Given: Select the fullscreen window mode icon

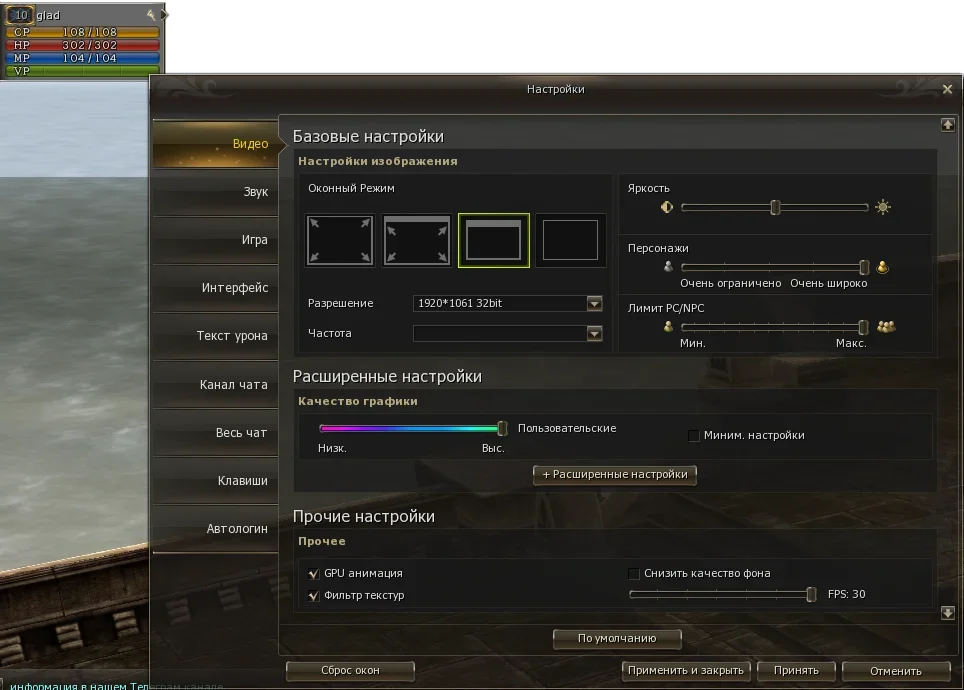Looking at the screenshot, I should 340,240.
